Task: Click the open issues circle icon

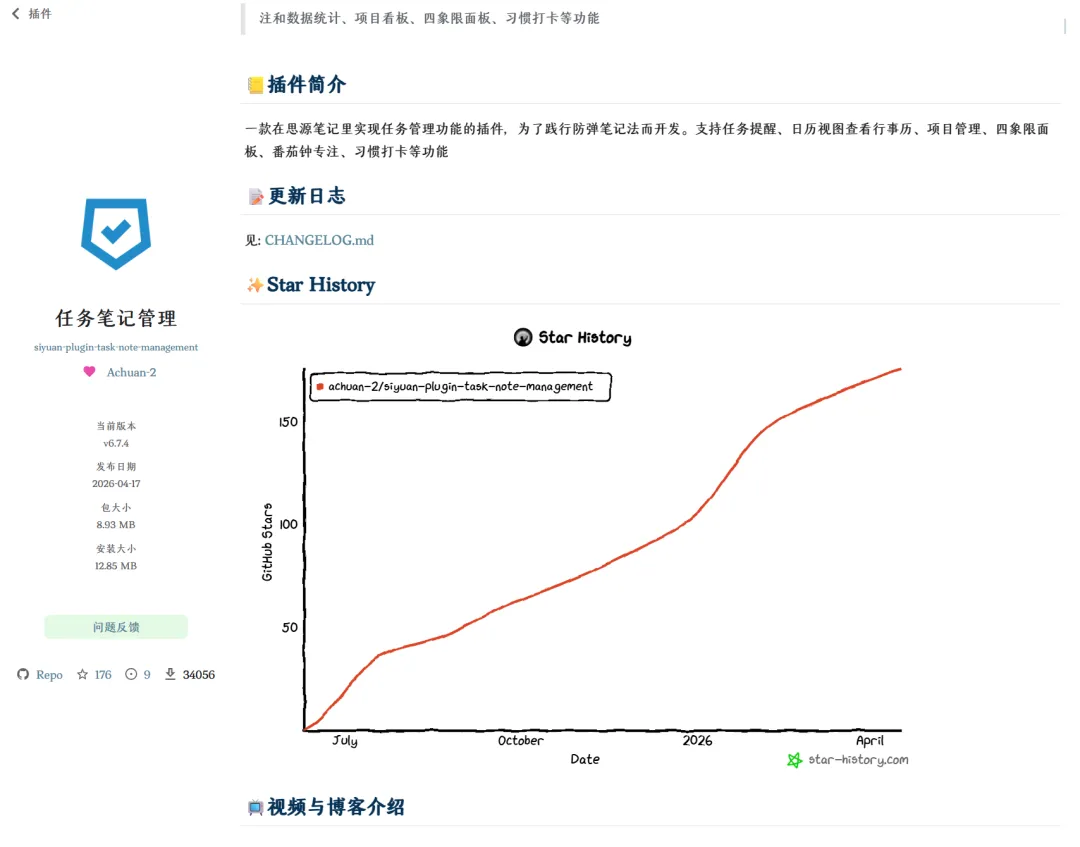Action: click(x=131, y=674)
